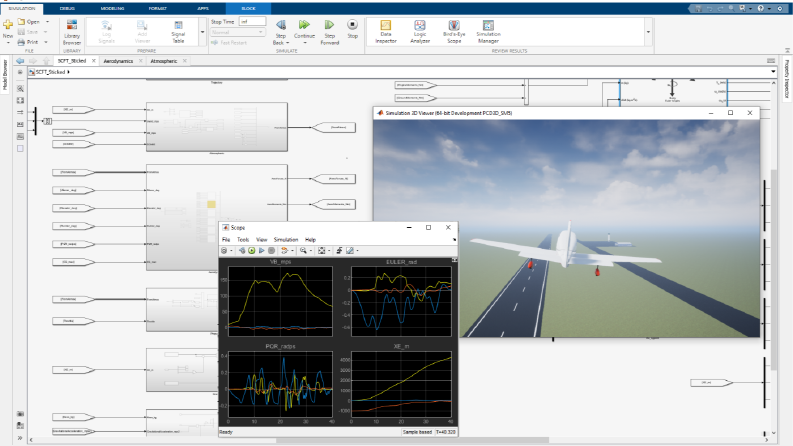Expand the Review Results gallery dropdown
The height and width of the screenshot is (446, 793).
pyautogui.click(x=648, y=32)
